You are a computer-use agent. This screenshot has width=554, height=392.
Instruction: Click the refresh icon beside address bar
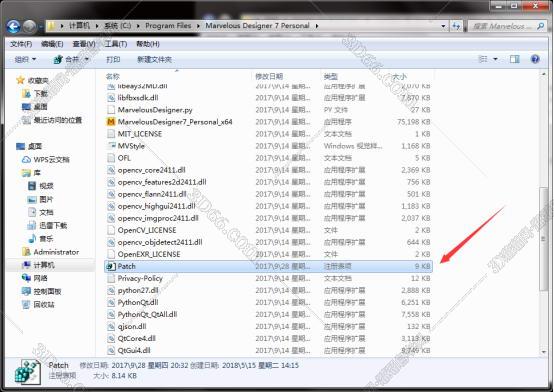(x=456, y=26)
